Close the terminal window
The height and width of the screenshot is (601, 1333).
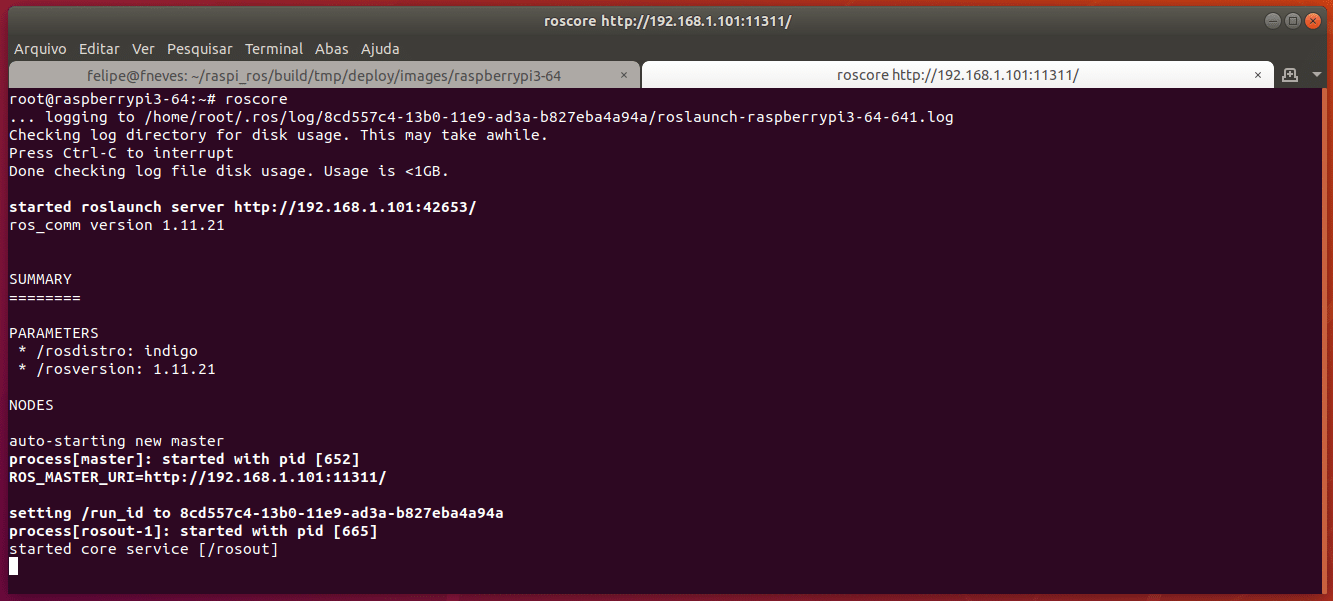(1312, 20)
